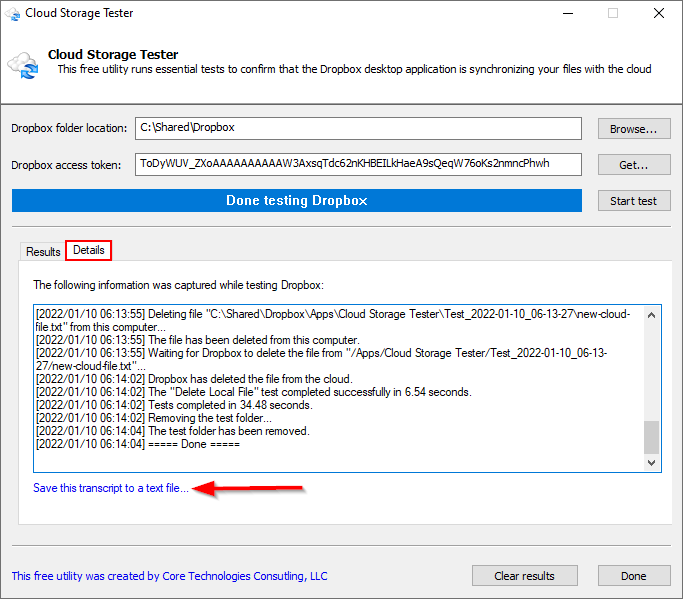Open 'Save this transcript to a text file' link
This screenshot has height=599, width=683.
(111, 488)
